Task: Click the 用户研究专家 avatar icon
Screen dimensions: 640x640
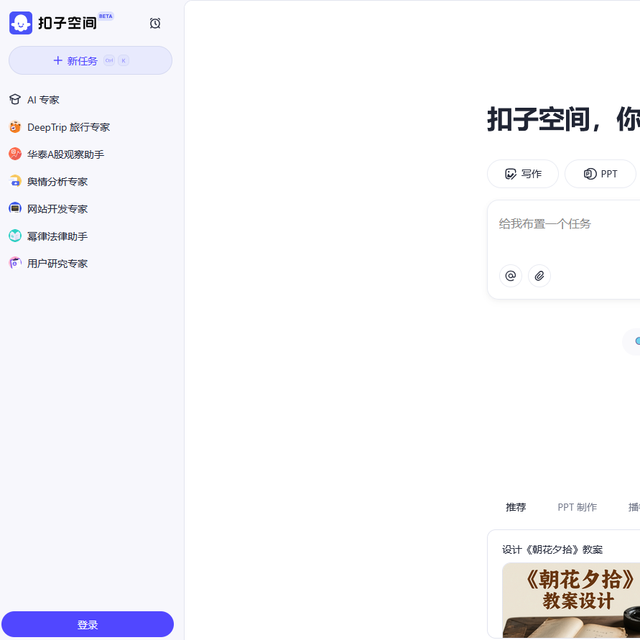Action: [15, 263]
